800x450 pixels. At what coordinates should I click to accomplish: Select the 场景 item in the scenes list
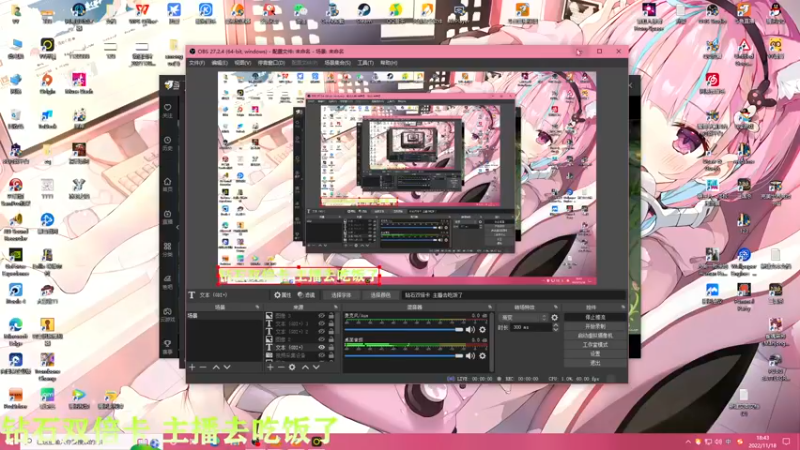coord(224,316)
